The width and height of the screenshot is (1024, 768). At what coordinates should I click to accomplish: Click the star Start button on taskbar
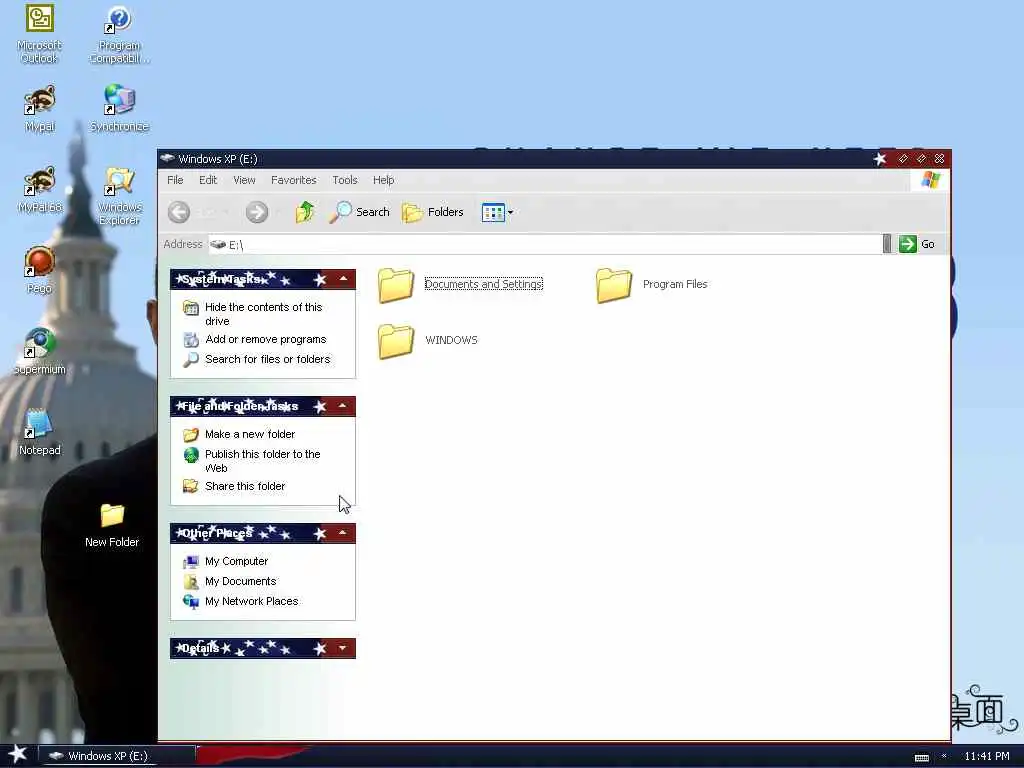(17, 754)
